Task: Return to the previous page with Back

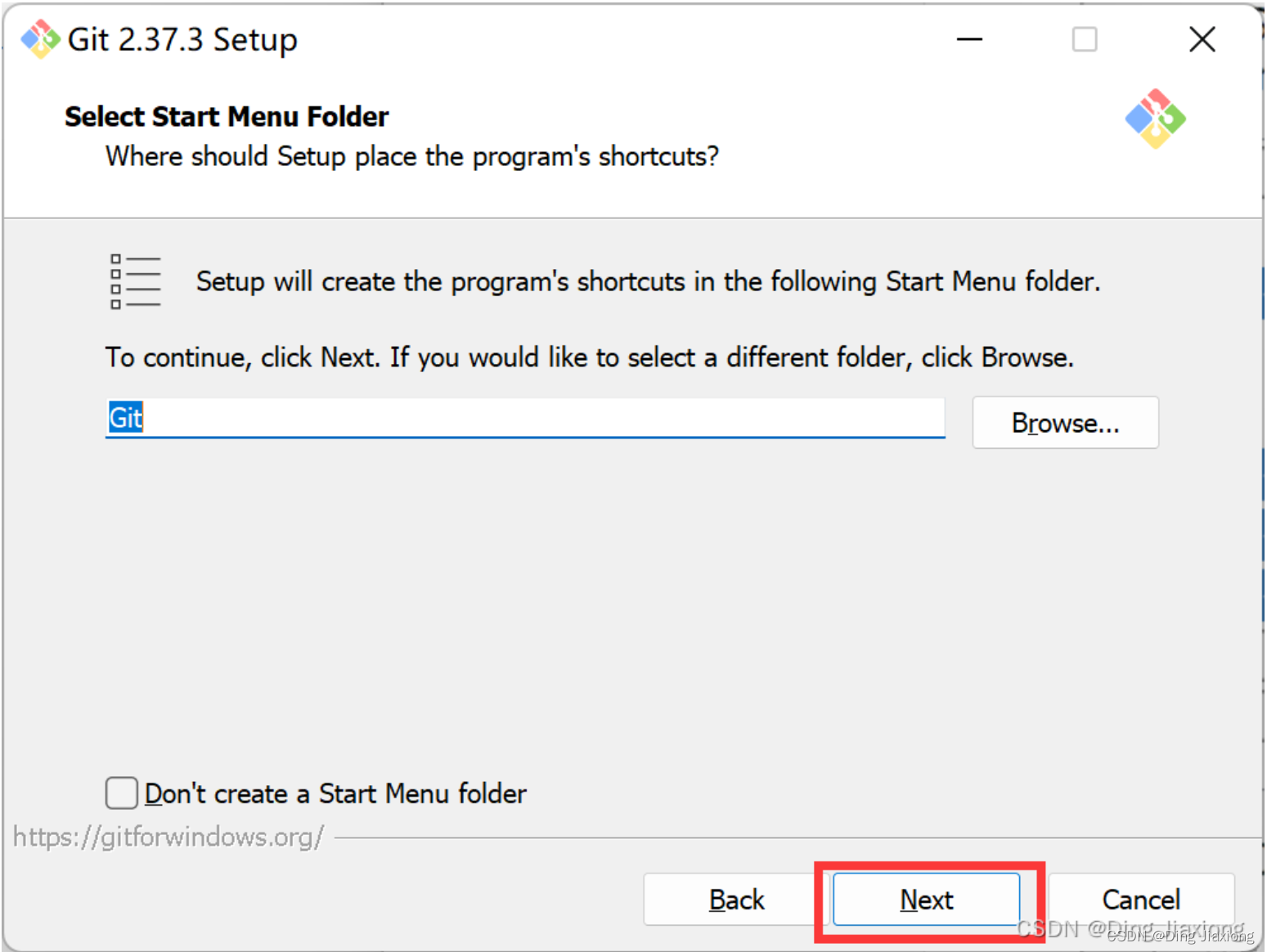Action: pyautogui.click(x=736, y=900)
